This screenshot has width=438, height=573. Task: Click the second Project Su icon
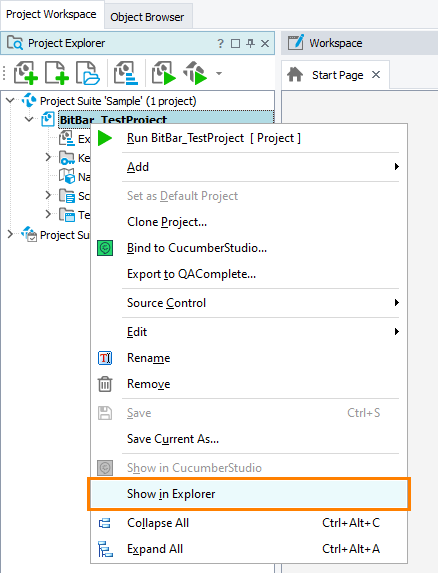29,234
